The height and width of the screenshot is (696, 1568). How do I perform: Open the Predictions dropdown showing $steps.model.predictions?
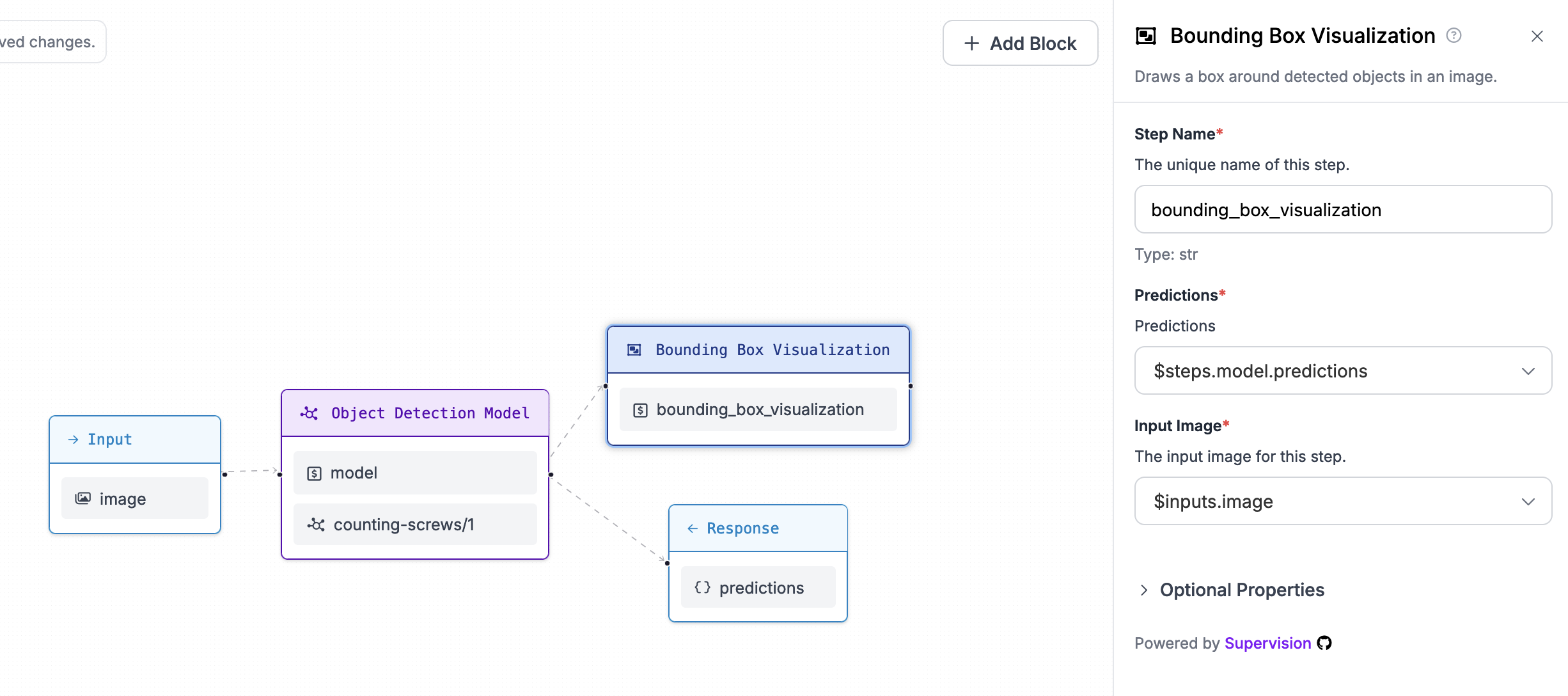[1342, 370]
